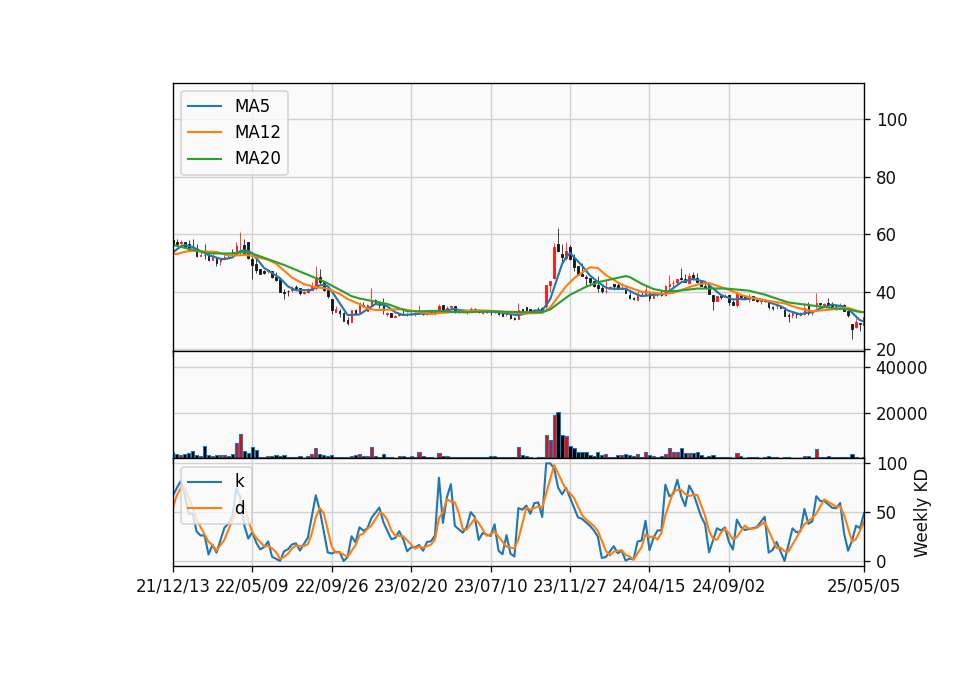Viewport: 960px width, 690px height.
Task: Click the 23/07/10 date label
Action: (x=490, y=586)
